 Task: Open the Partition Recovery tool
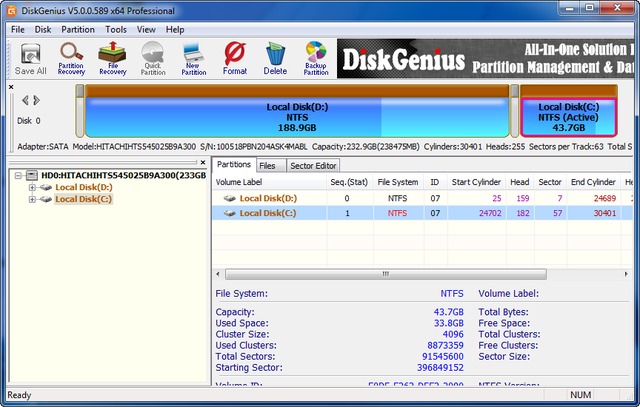pos(71,59)
